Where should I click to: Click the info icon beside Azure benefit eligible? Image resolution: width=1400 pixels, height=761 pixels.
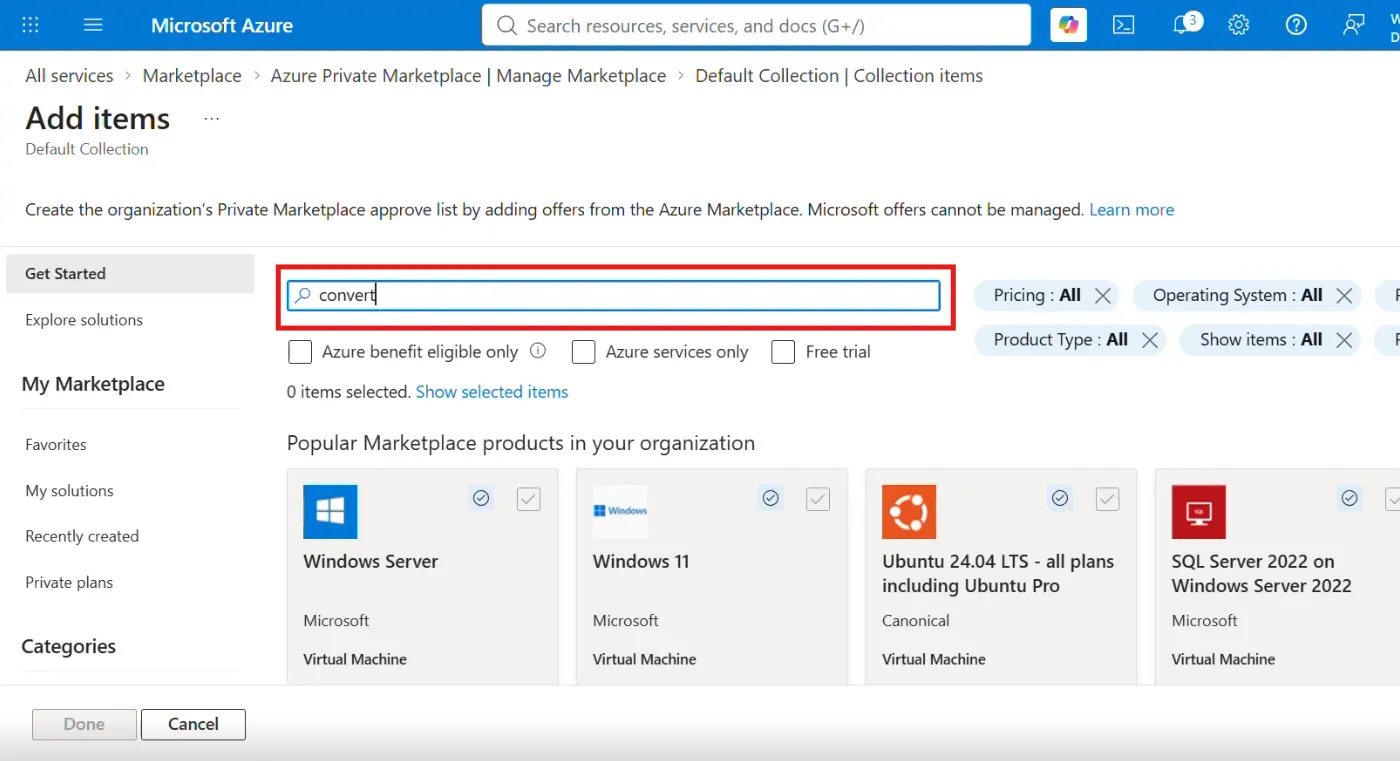[x=538, y=351]
